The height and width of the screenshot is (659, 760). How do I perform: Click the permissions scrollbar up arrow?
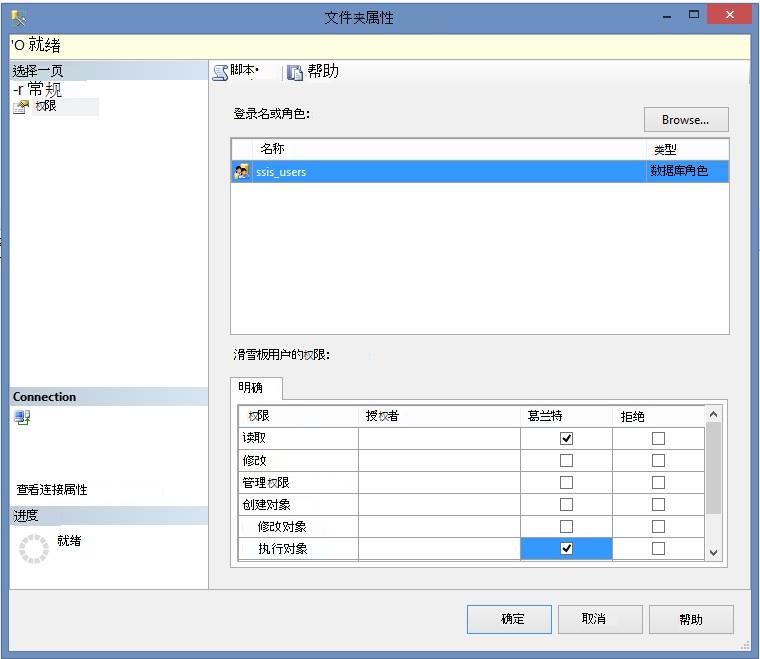(713, 414)
